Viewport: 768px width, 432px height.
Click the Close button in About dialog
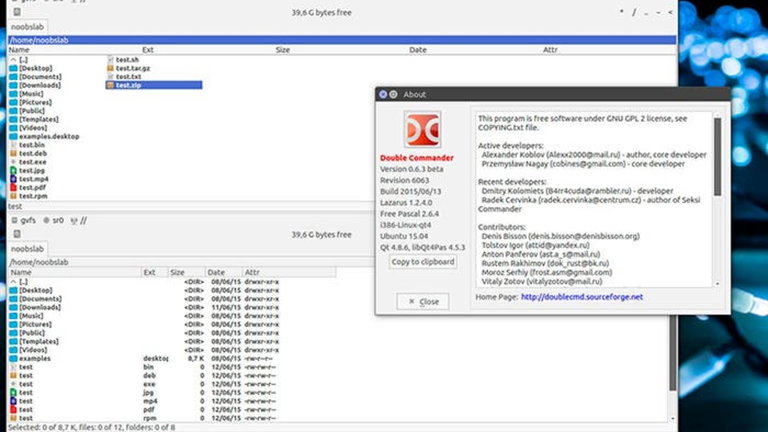click(423, 302)
